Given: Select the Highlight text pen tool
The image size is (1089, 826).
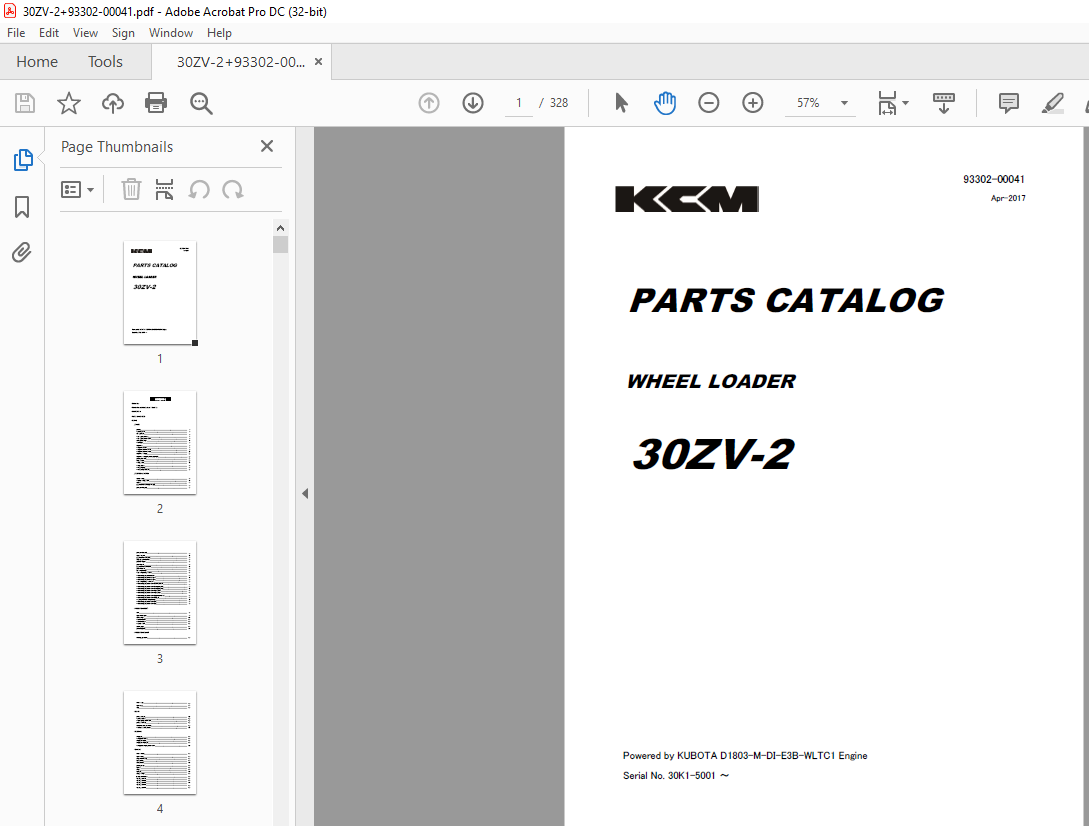Looking at the screenshot, I should tap(1053, 103).
